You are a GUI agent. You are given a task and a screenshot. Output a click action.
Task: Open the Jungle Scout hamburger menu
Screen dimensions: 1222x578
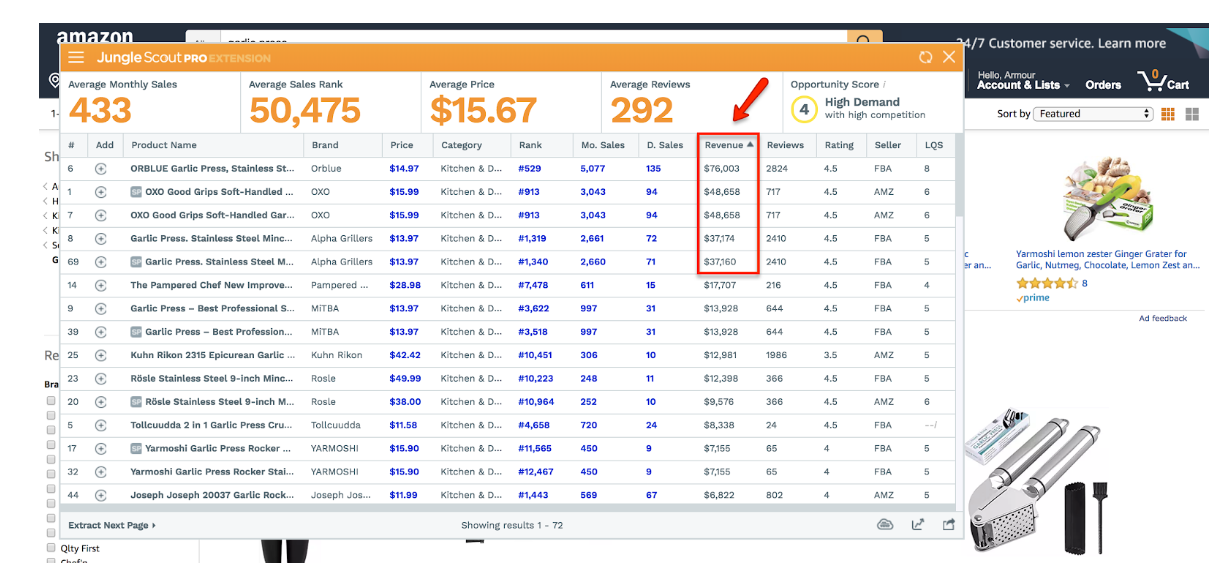tap(76, 58)
